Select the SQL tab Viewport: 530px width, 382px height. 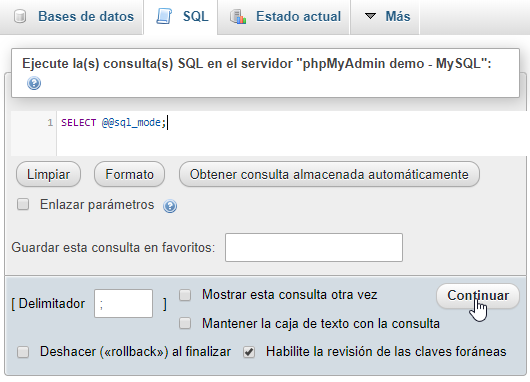(182, 17)
